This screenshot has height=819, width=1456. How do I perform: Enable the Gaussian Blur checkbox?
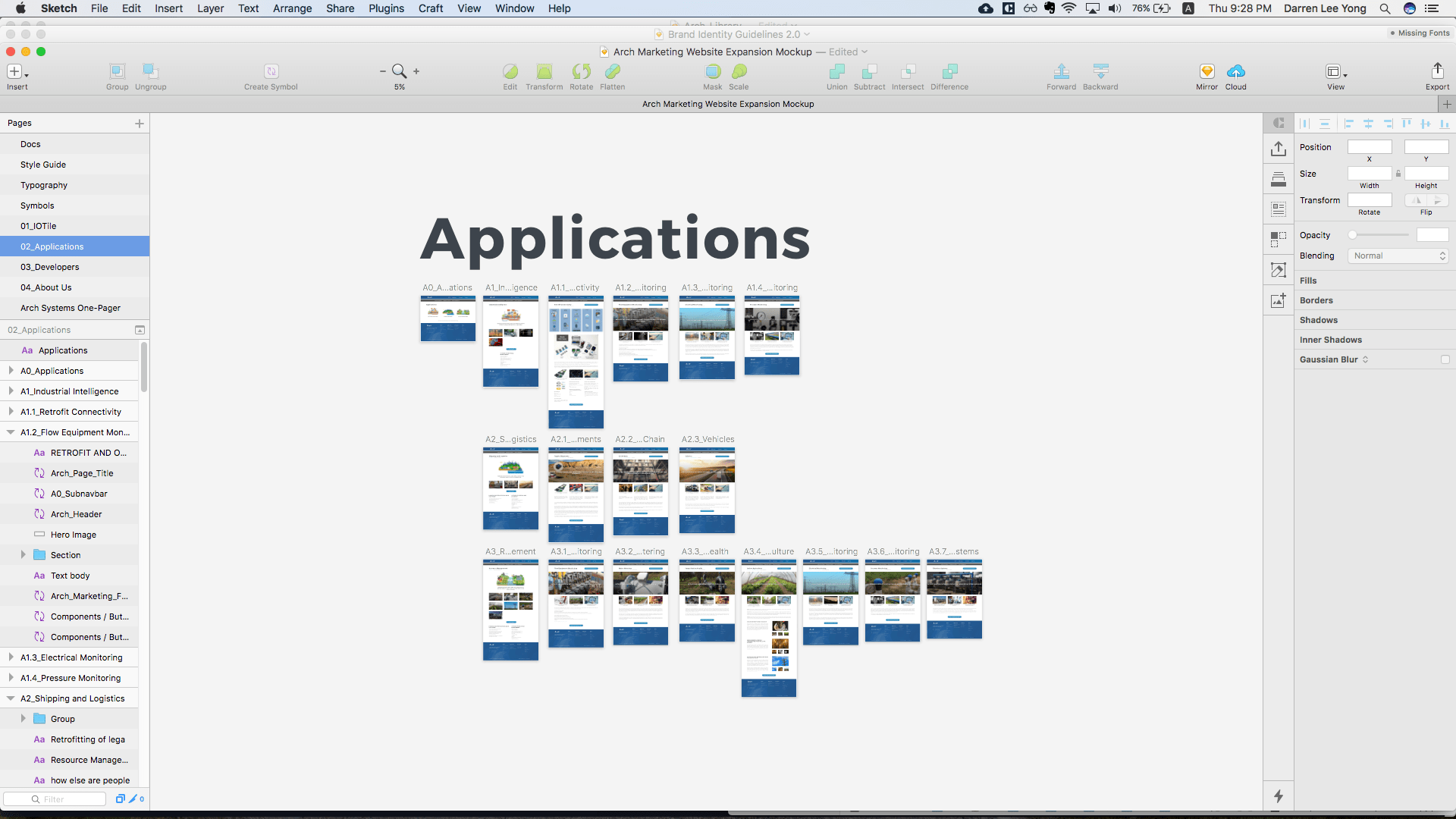pos(1445,360)
